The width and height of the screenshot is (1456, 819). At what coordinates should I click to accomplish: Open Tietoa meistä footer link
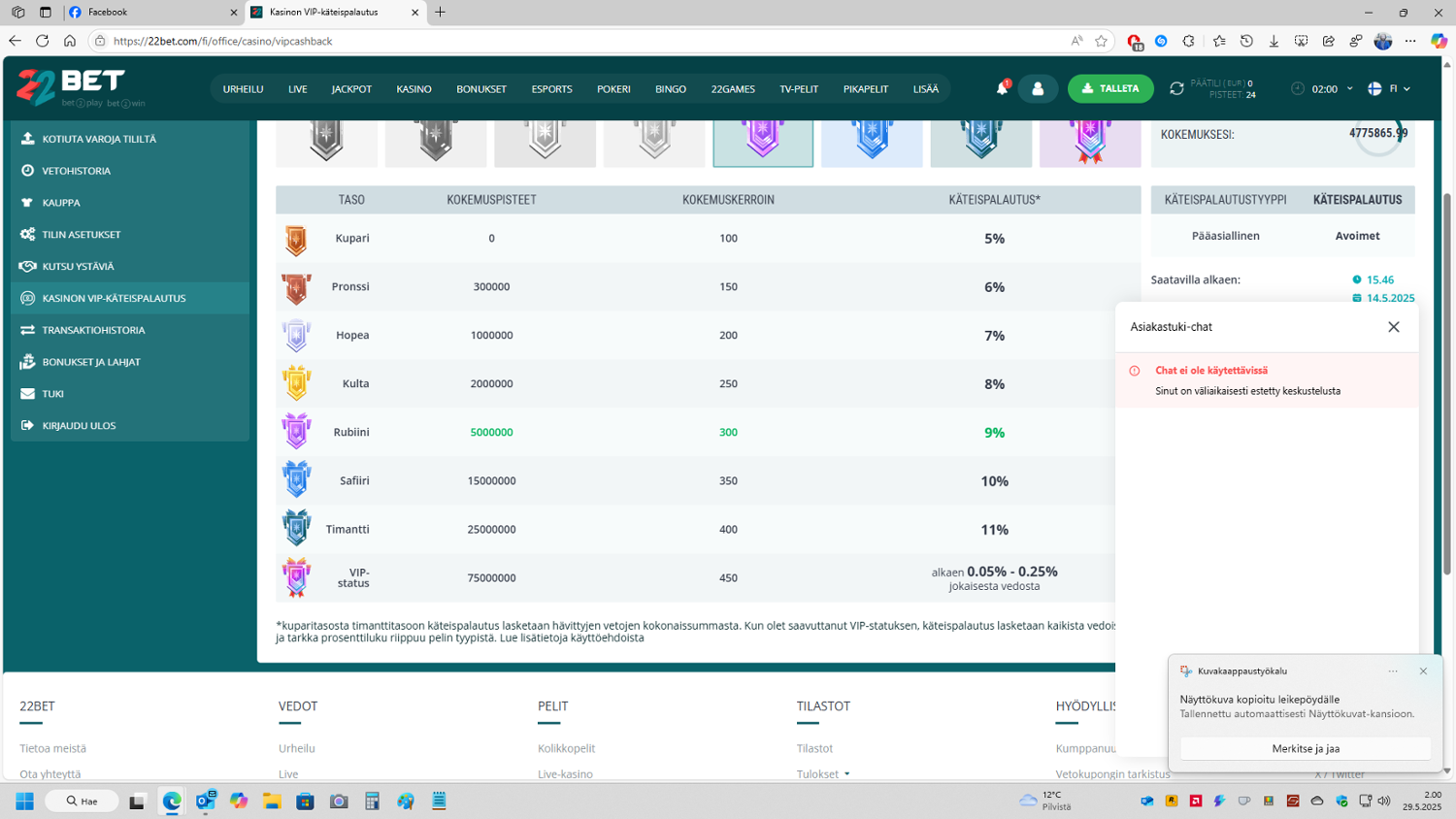53,748
